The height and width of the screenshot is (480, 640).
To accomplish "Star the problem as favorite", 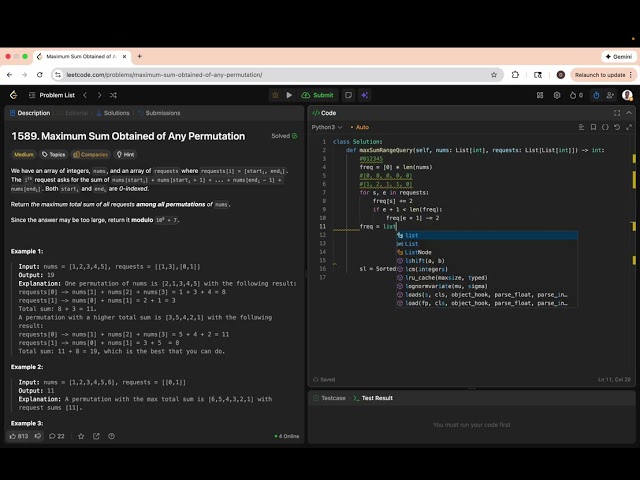I will point(81,436).
